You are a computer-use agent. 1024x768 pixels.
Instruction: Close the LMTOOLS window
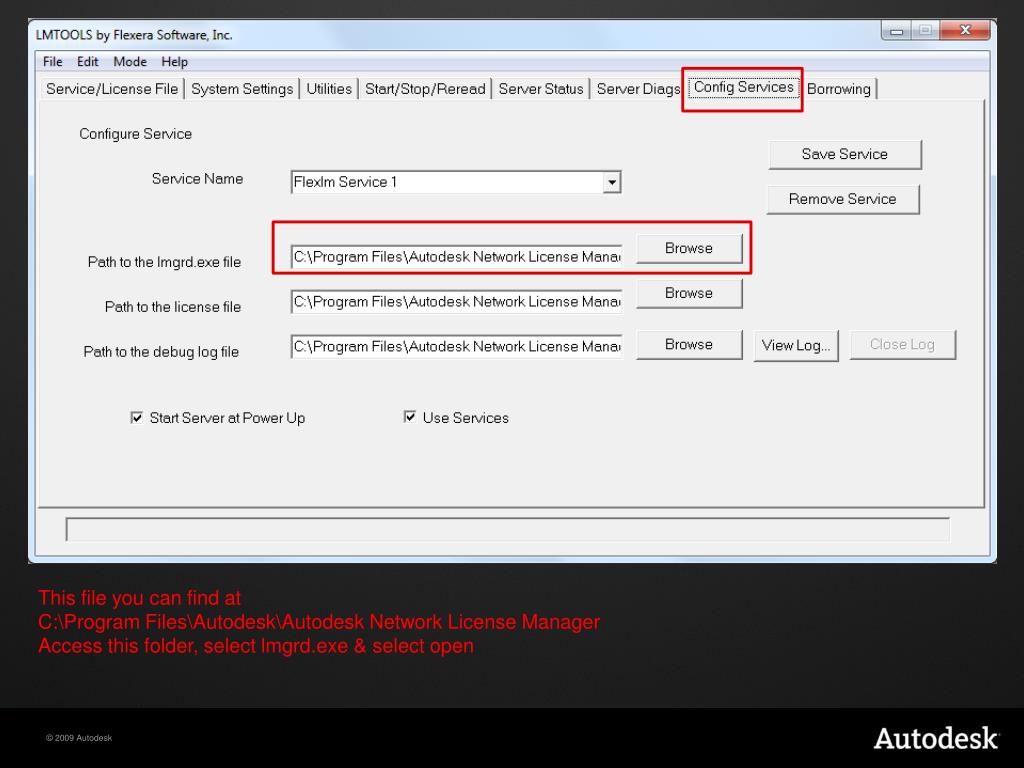[x=965, y=30]
